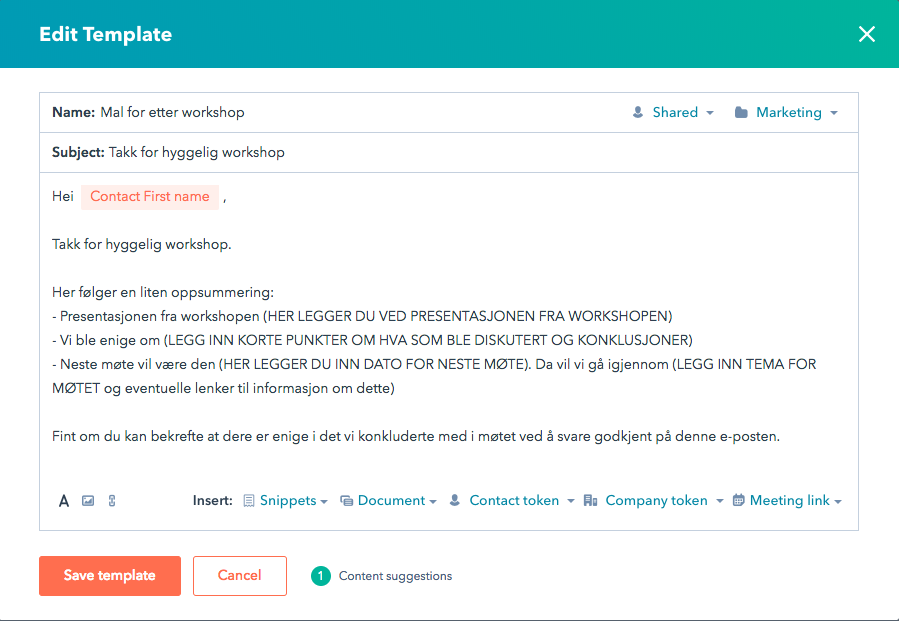Click the Snippets document icon
899x621 pixels.
(249, 501)
